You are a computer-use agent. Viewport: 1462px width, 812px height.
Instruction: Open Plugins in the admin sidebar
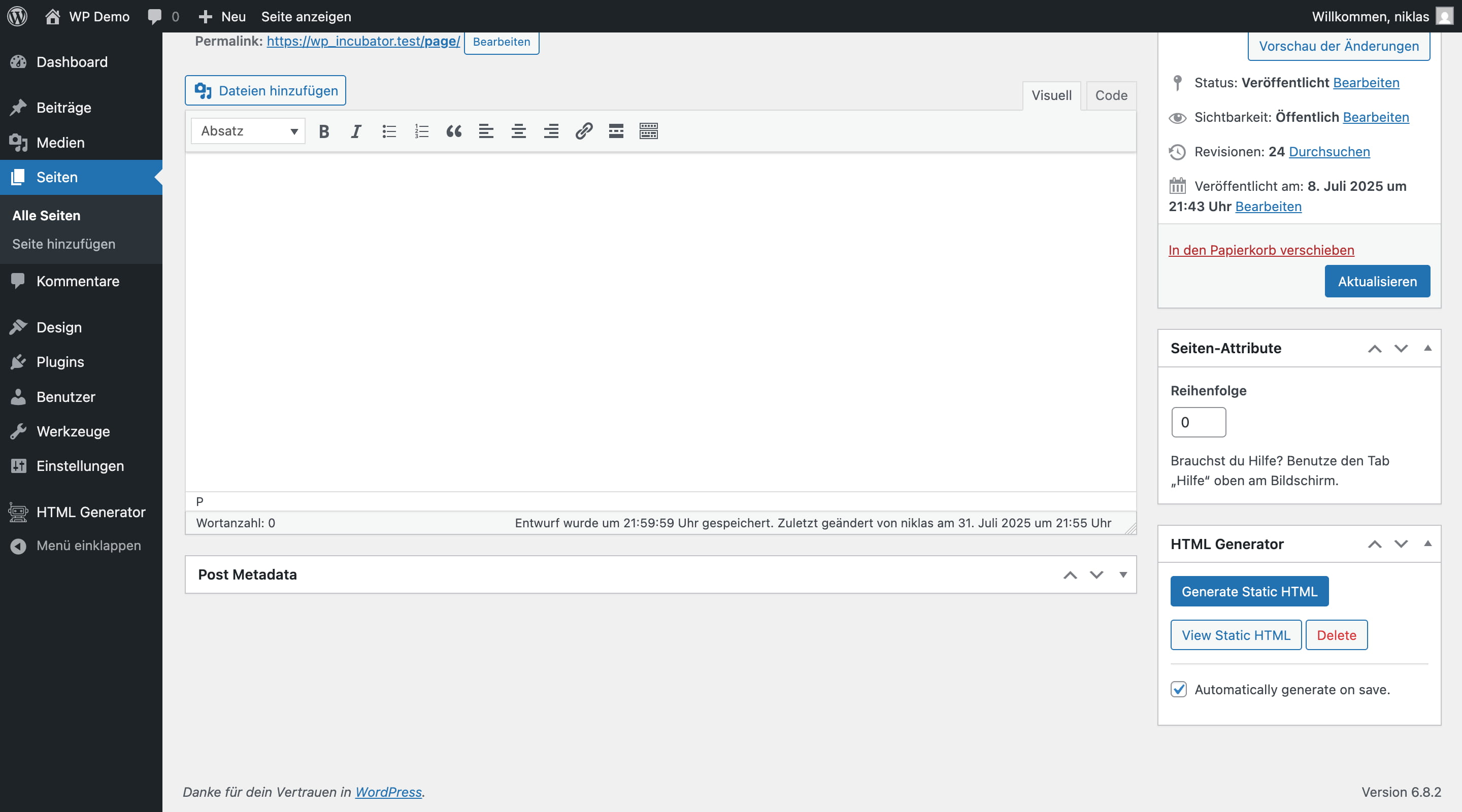[60, 362]
